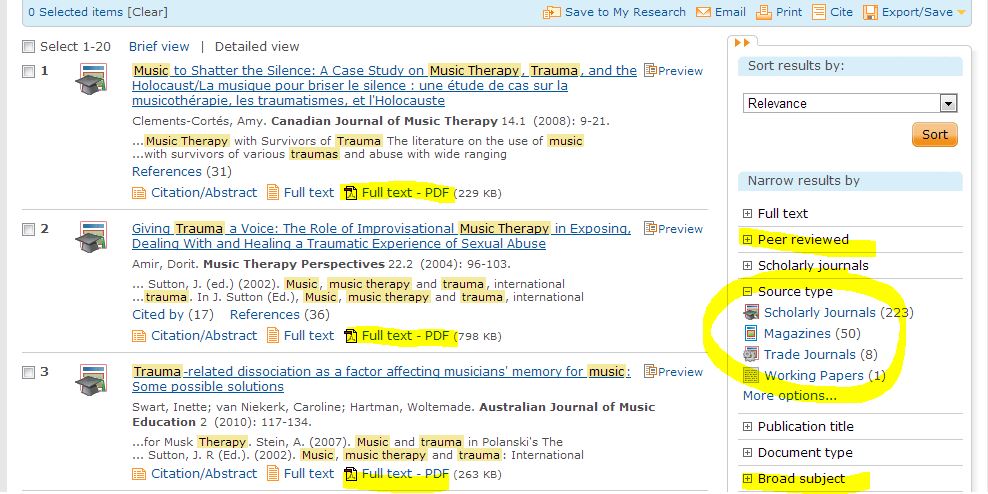Click the orange Sort button
This screenshot has height=494, width=988.
[x=934, y=134]
